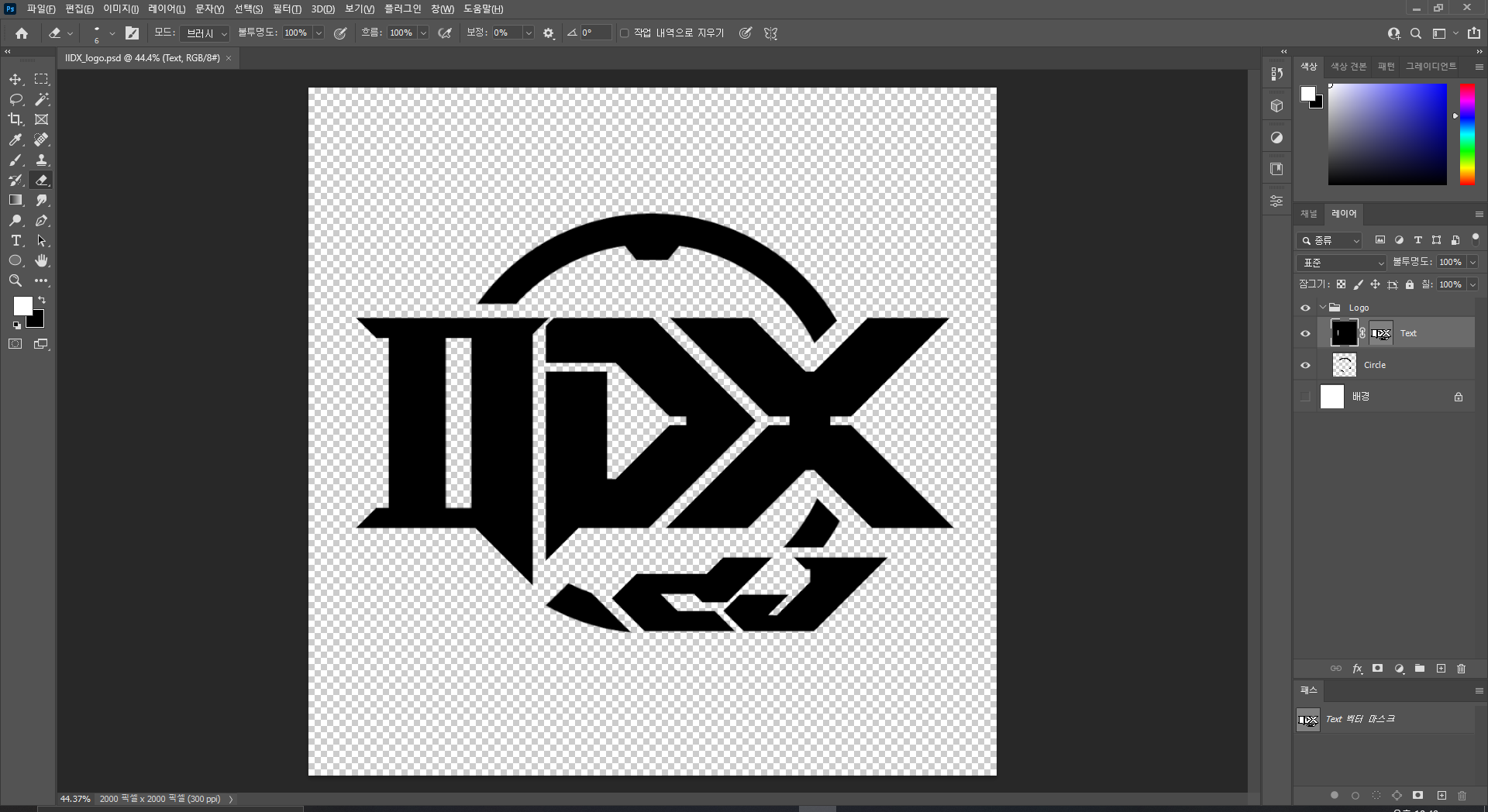The height and width of the screenshot is (812, 1488).
Task: Select the Rectangular Marquee tool
Action: coord(42,79)
